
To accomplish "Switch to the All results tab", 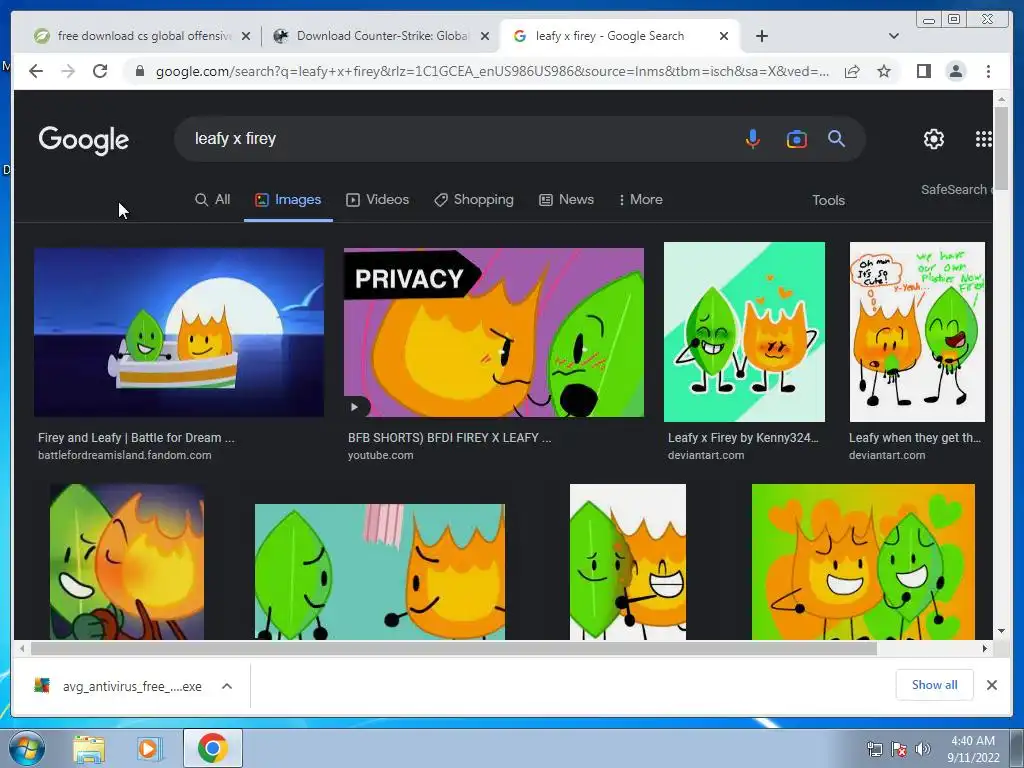I will (213, 200).
